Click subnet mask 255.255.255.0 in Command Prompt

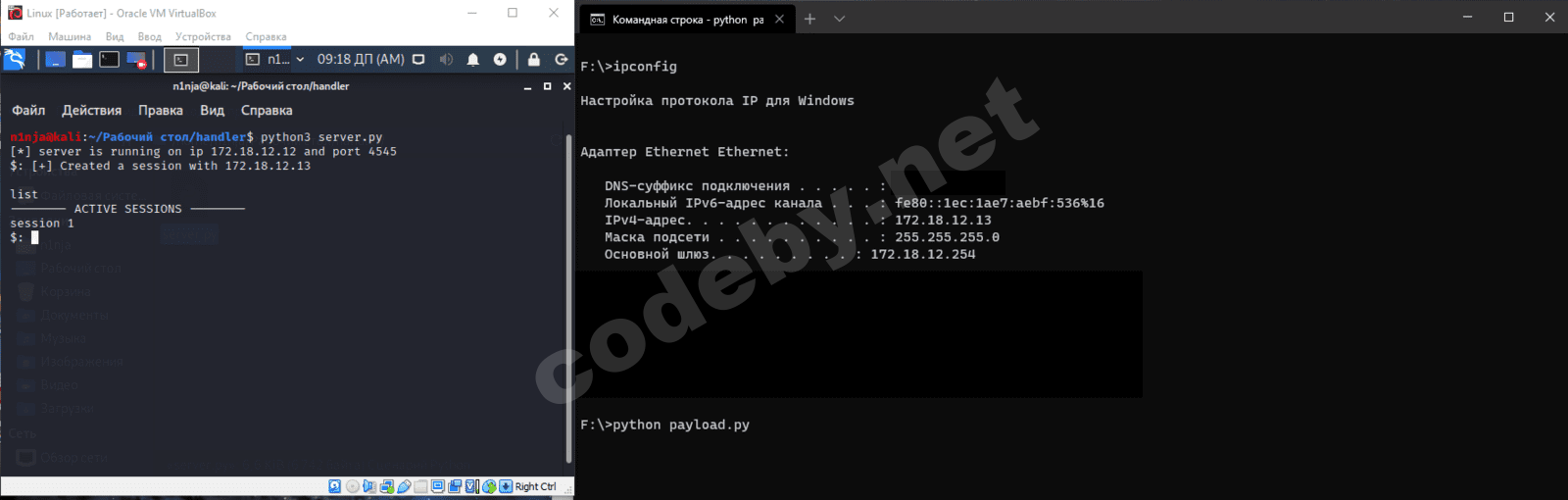pos(947,237)
